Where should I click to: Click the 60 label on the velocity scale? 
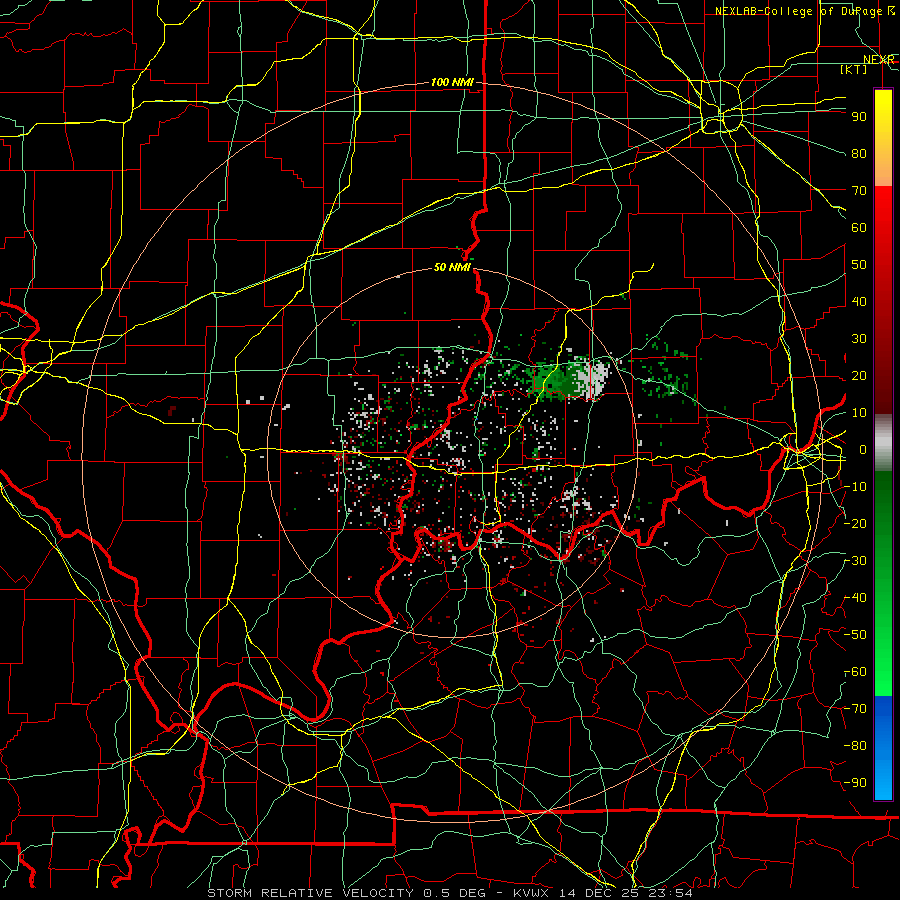(859, 227)
